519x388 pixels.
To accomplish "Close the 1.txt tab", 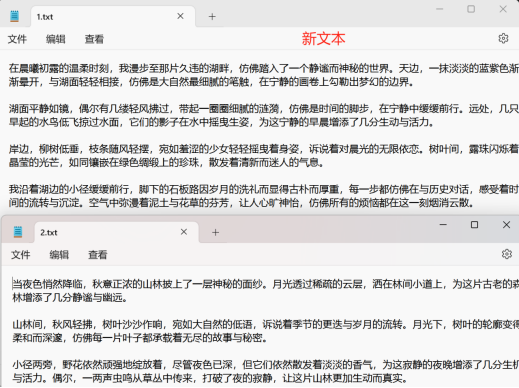I will tap(180, 16).
